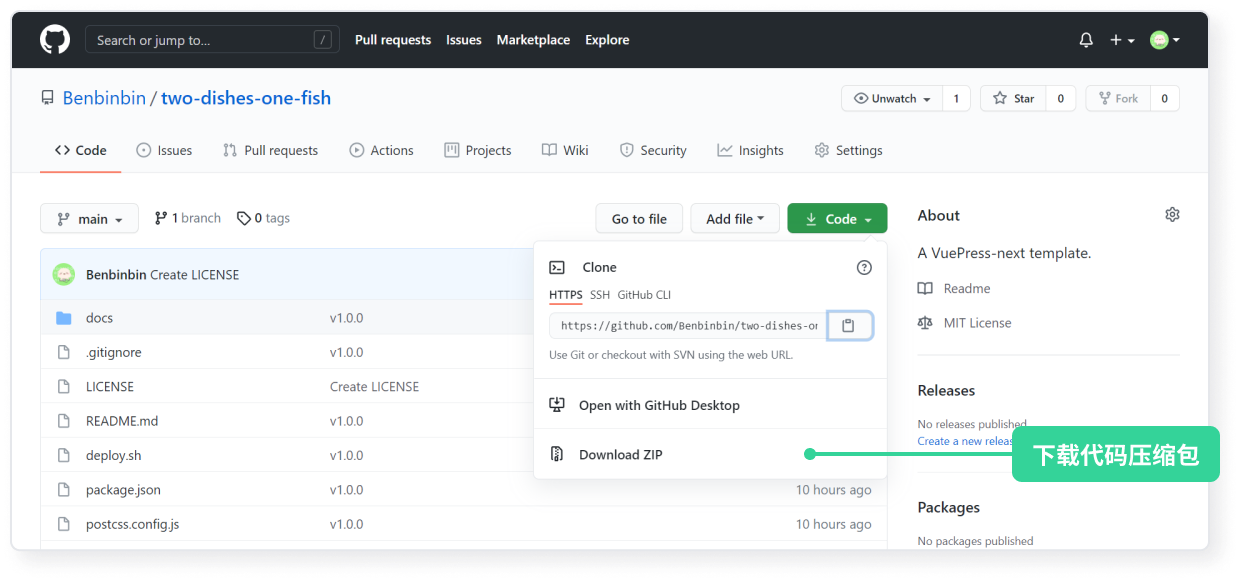The height and width of the screenshot is (582, 1240).
Task: Open the .gitignore file
Action: (x=113, y=352)
